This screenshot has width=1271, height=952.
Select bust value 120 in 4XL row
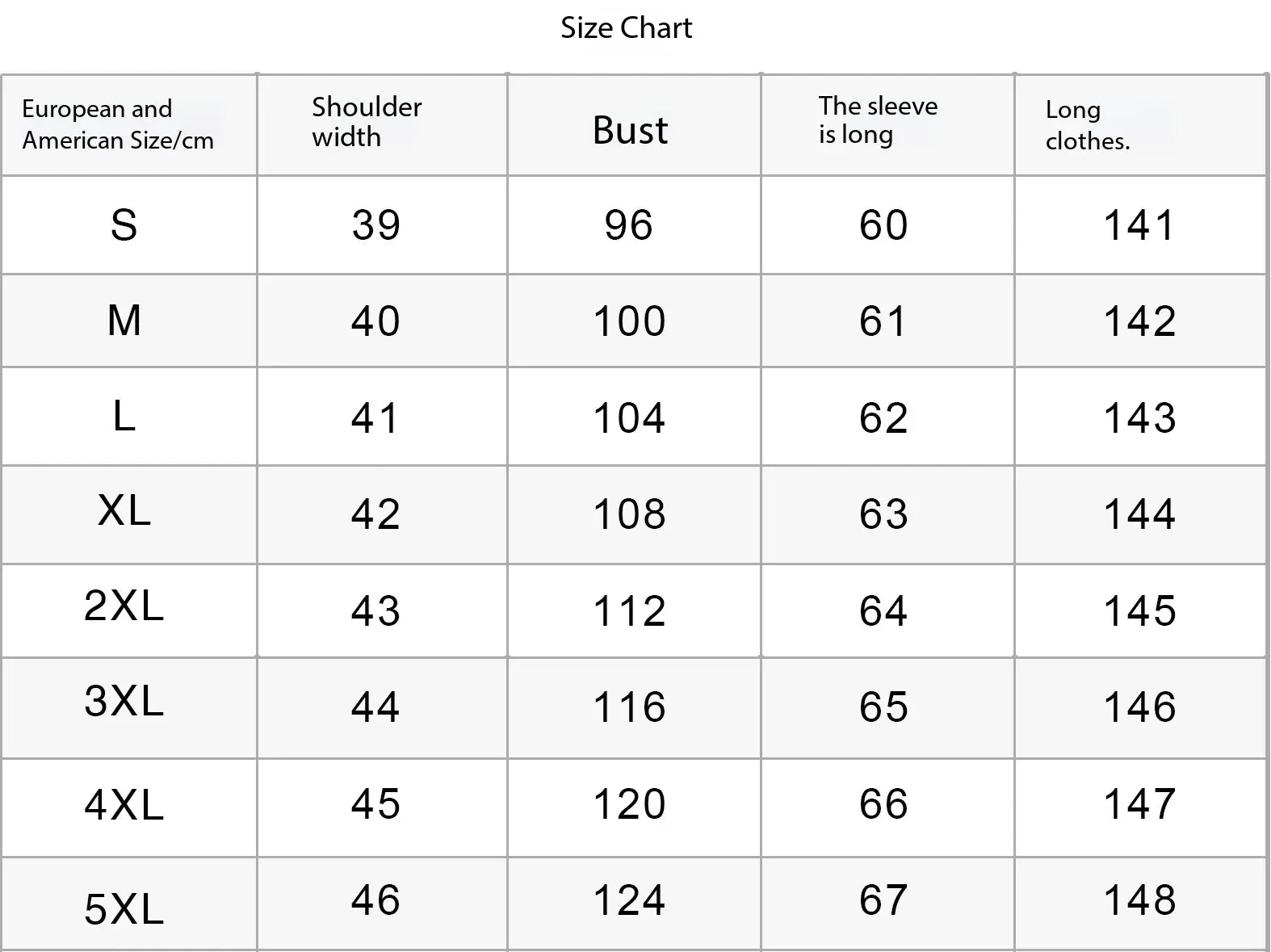click(x=630, y=804)
